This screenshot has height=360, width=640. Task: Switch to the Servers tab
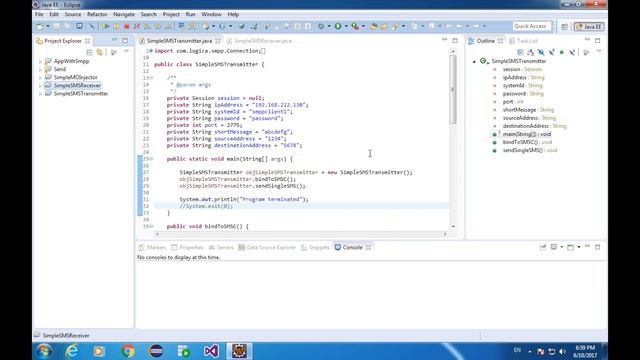(221, 247)
